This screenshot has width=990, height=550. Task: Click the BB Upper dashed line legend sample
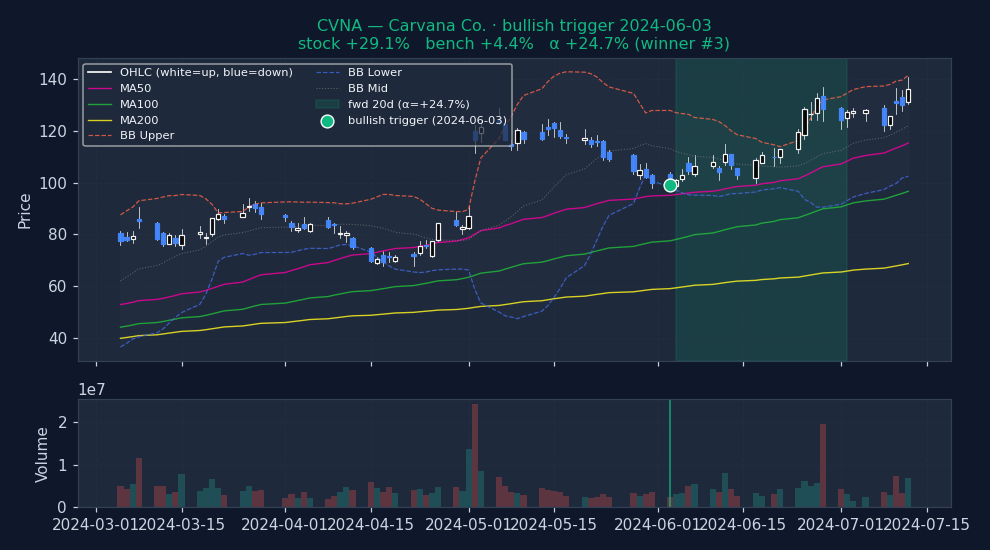[100, 136]
